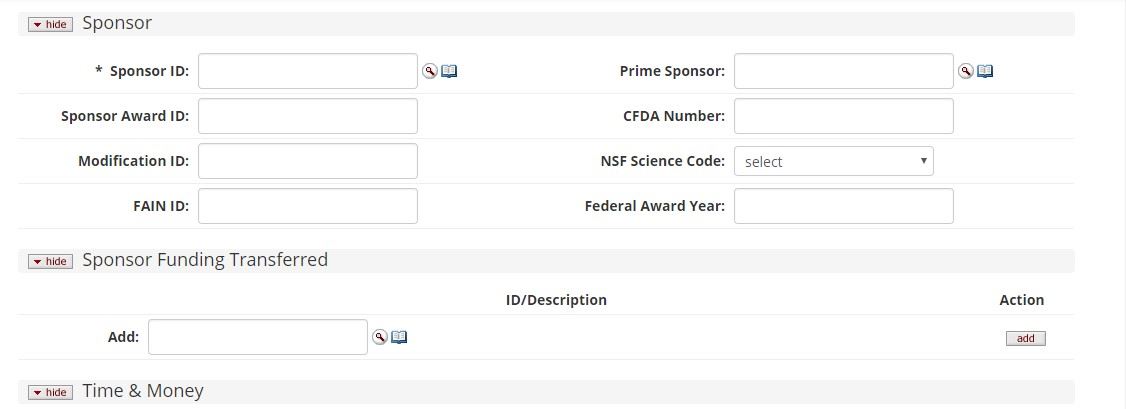Open Sponsor ID lookup magnifier icon
Image resolution: width=1126 pixels, height=409 pixels.
[429, 71]
